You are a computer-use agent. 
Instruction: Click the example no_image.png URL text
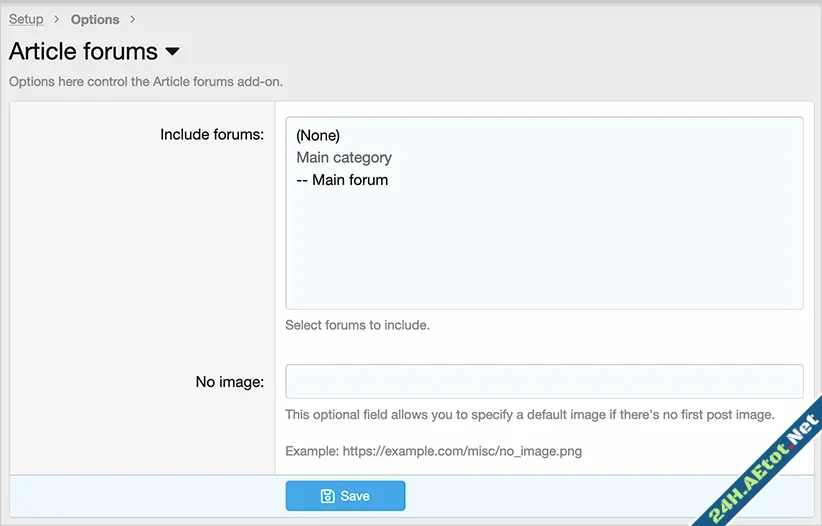point(433,451)
